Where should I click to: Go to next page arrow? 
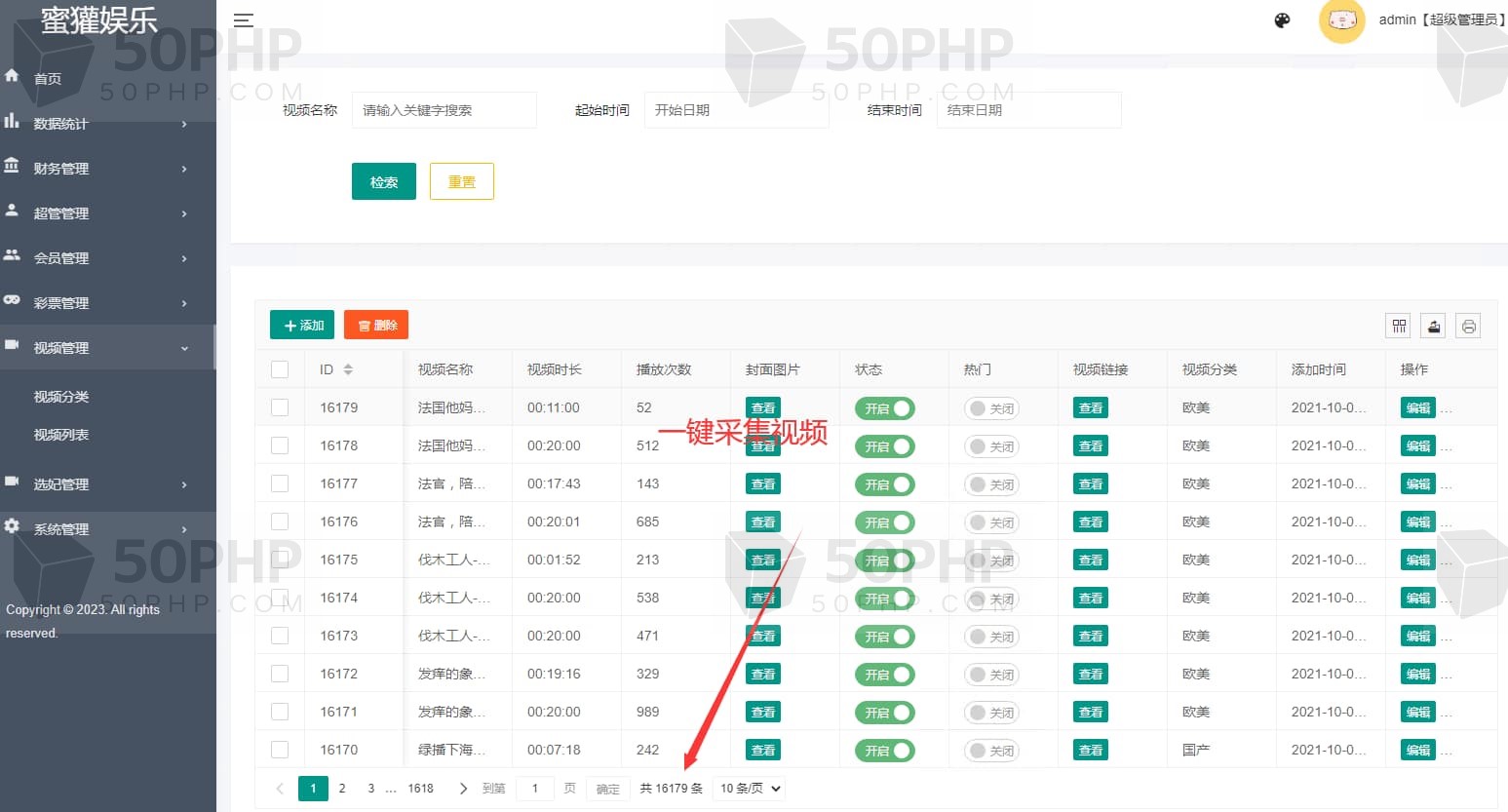(463, 789)
